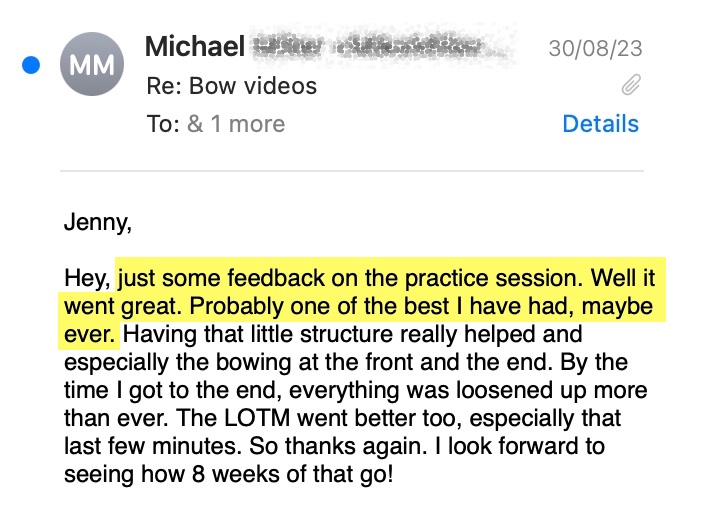Click the subject "Re: Bow videos"

pos(231,86)
